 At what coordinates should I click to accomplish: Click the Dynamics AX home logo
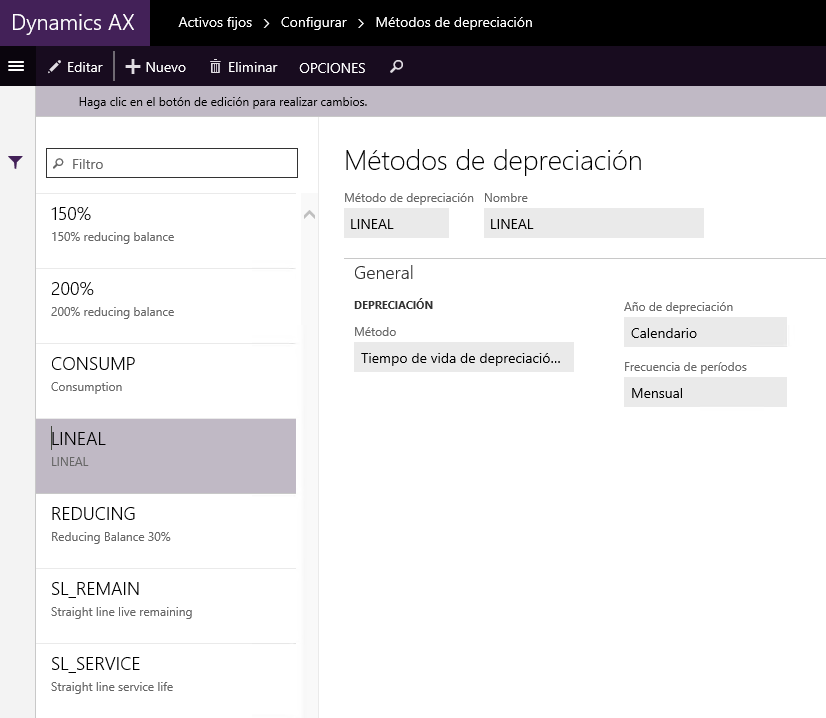click(73, 23)
